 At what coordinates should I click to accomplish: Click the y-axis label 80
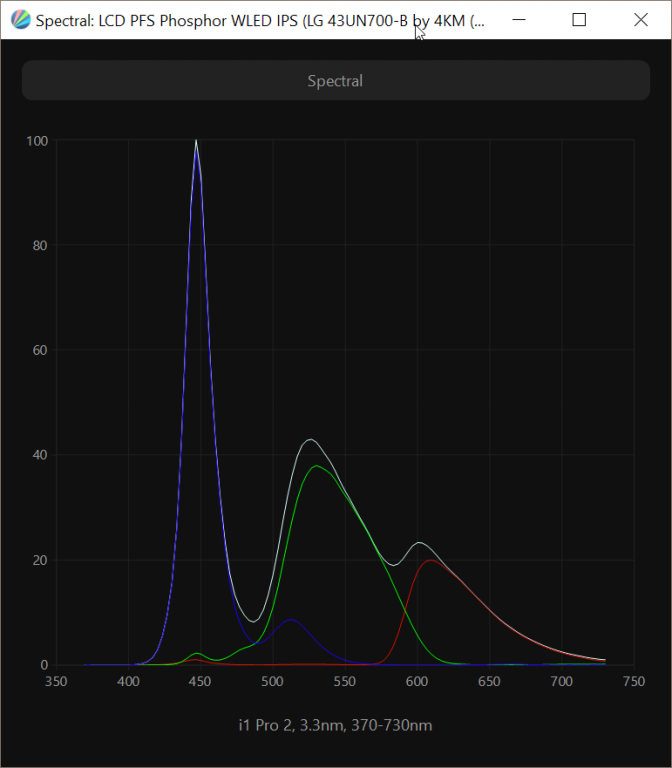tap(40, 245)
